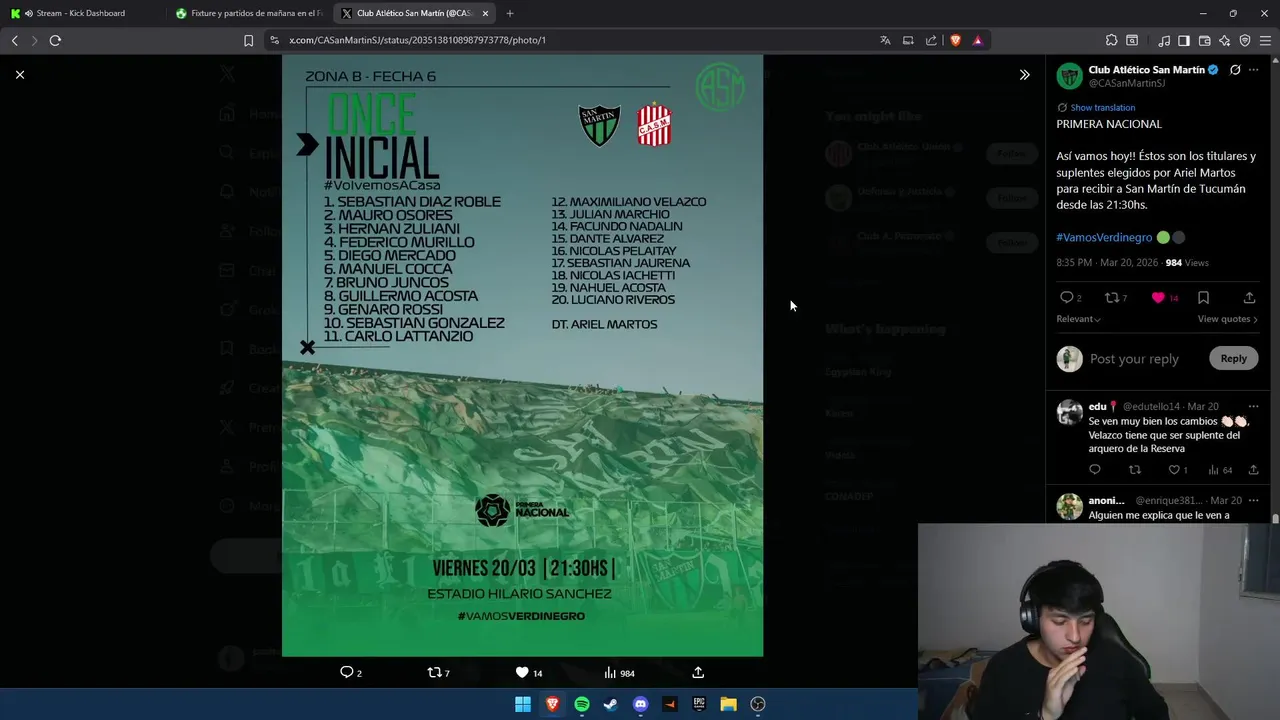The image size is (1280, 720).
Task: Open Epic Games Launcher from the taskbar
Action: (699, 704)
